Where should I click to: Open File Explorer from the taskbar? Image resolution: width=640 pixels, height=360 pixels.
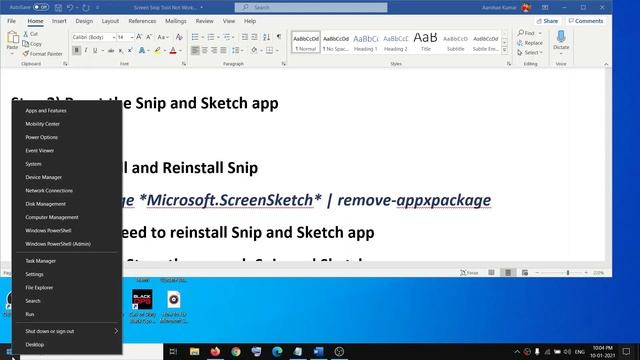point(194,351)
